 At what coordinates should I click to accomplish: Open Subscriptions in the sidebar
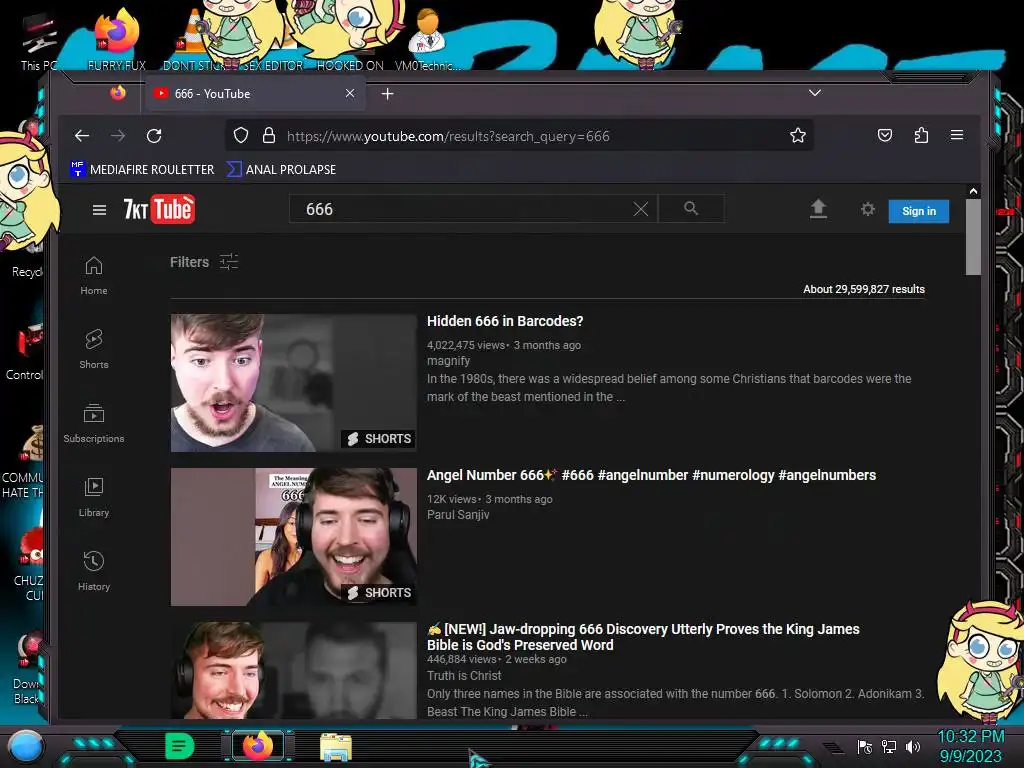click(x=94, y=423)
